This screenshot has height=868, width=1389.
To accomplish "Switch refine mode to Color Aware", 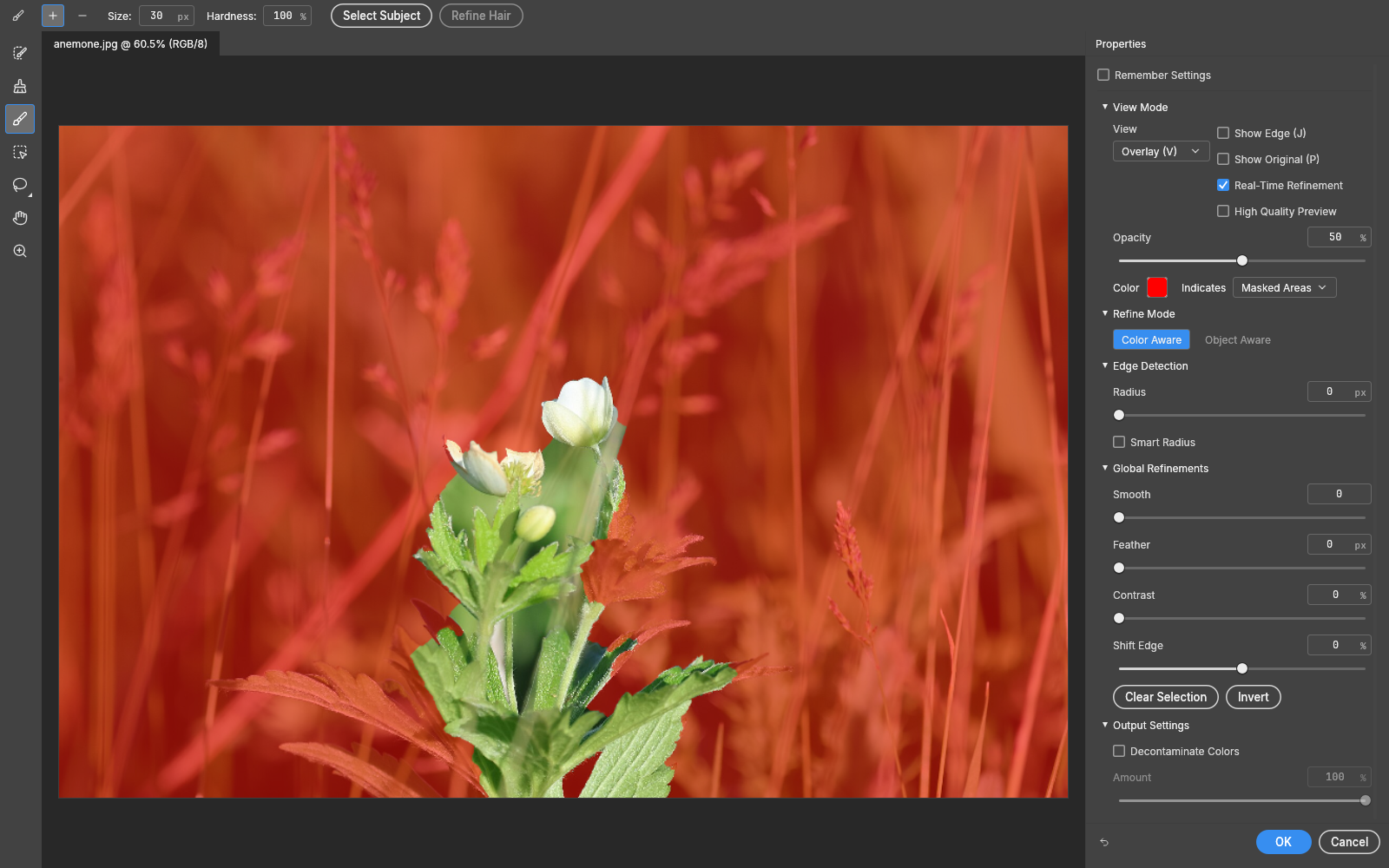I will (1151, 339).
